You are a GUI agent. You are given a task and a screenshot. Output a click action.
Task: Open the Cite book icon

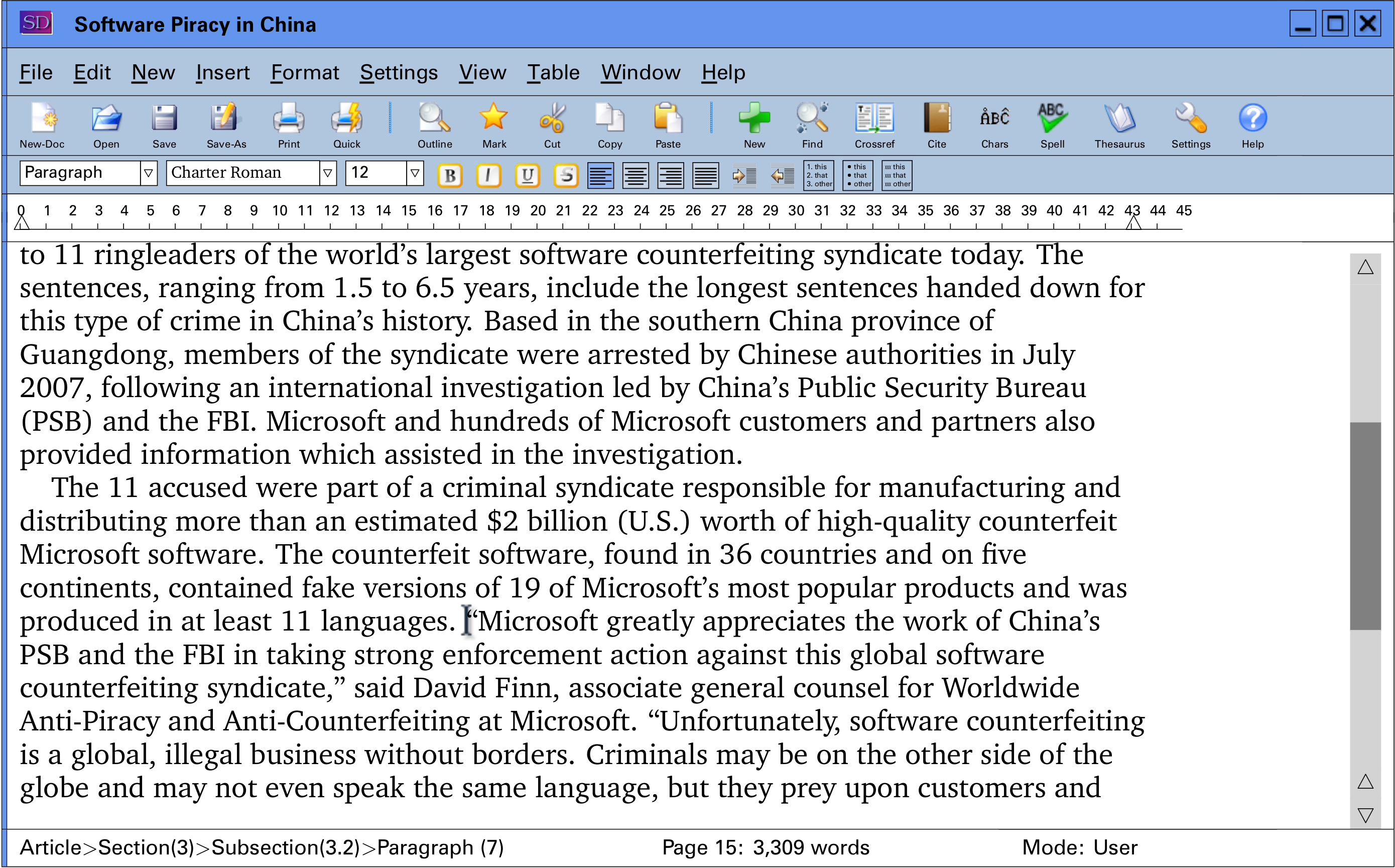pos(937,117)
